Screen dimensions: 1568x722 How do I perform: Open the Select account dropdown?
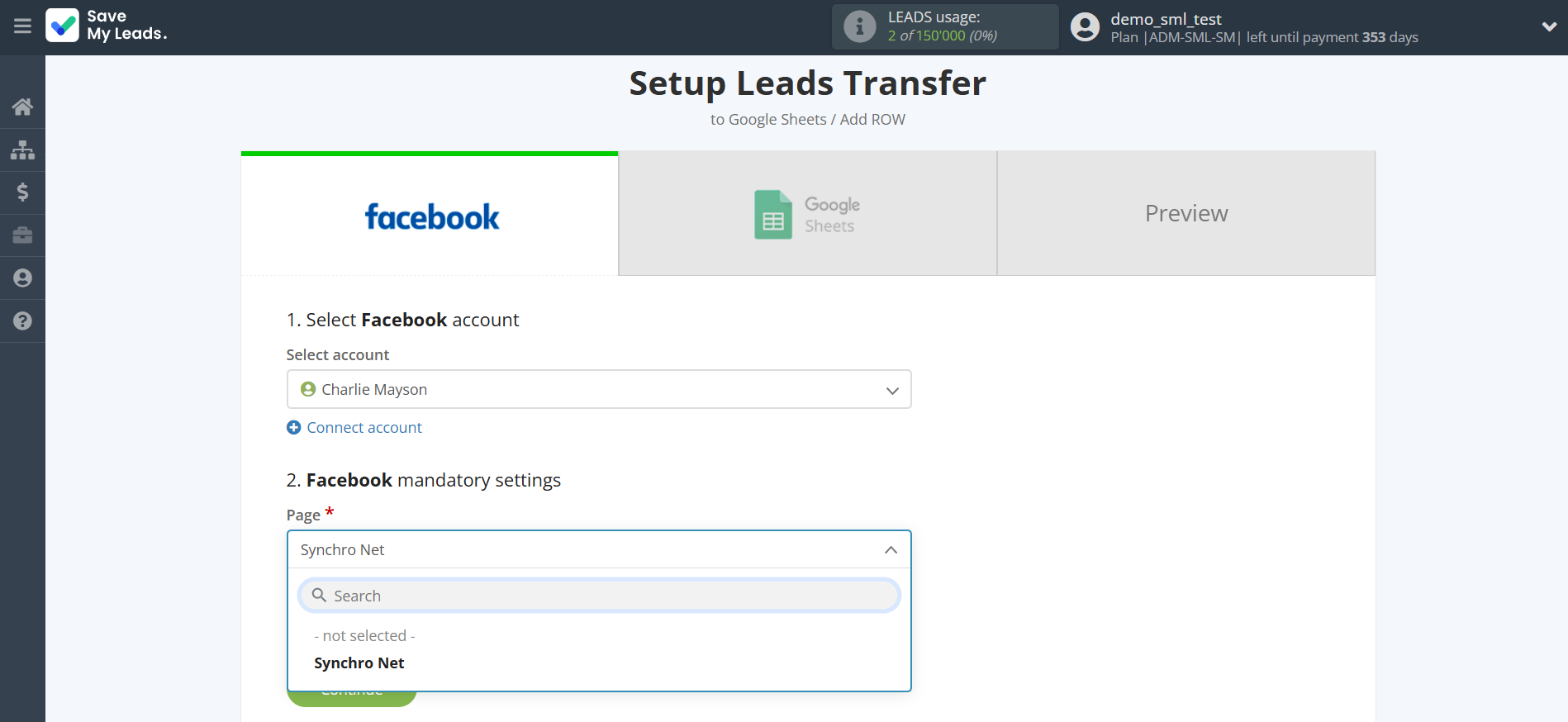598,389
